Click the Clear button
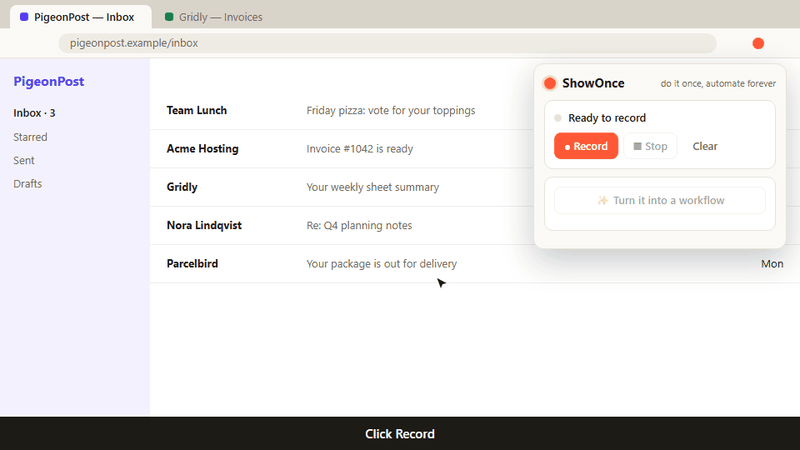800x450 pixels. (x=705, y=146)
